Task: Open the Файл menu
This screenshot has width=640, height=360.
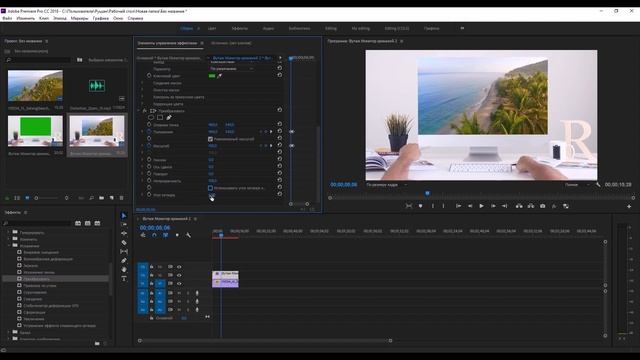Action: tap(7, 18)
